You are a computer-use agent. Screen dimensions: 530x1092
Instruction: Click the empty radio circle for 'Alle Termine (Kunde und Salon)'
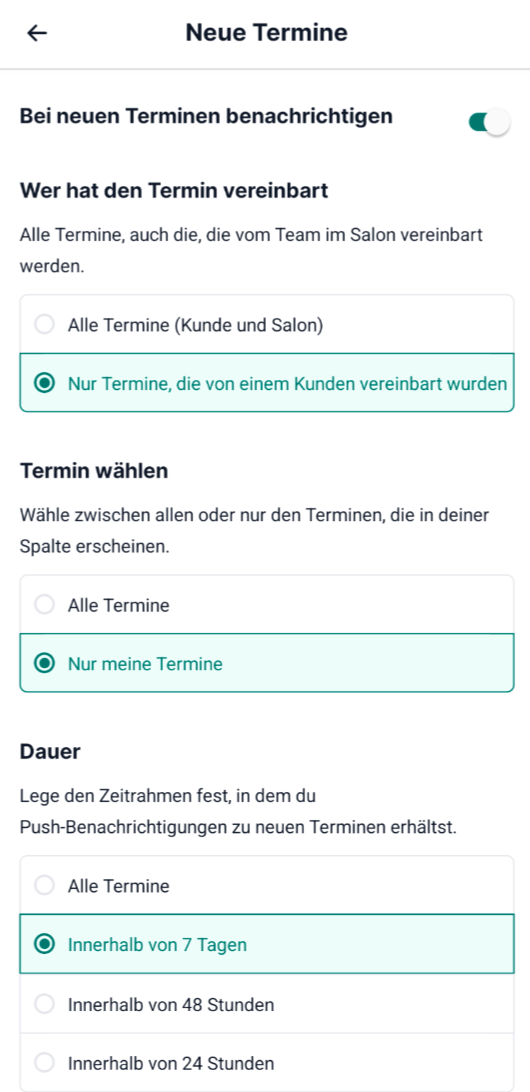tap(45, 325)
